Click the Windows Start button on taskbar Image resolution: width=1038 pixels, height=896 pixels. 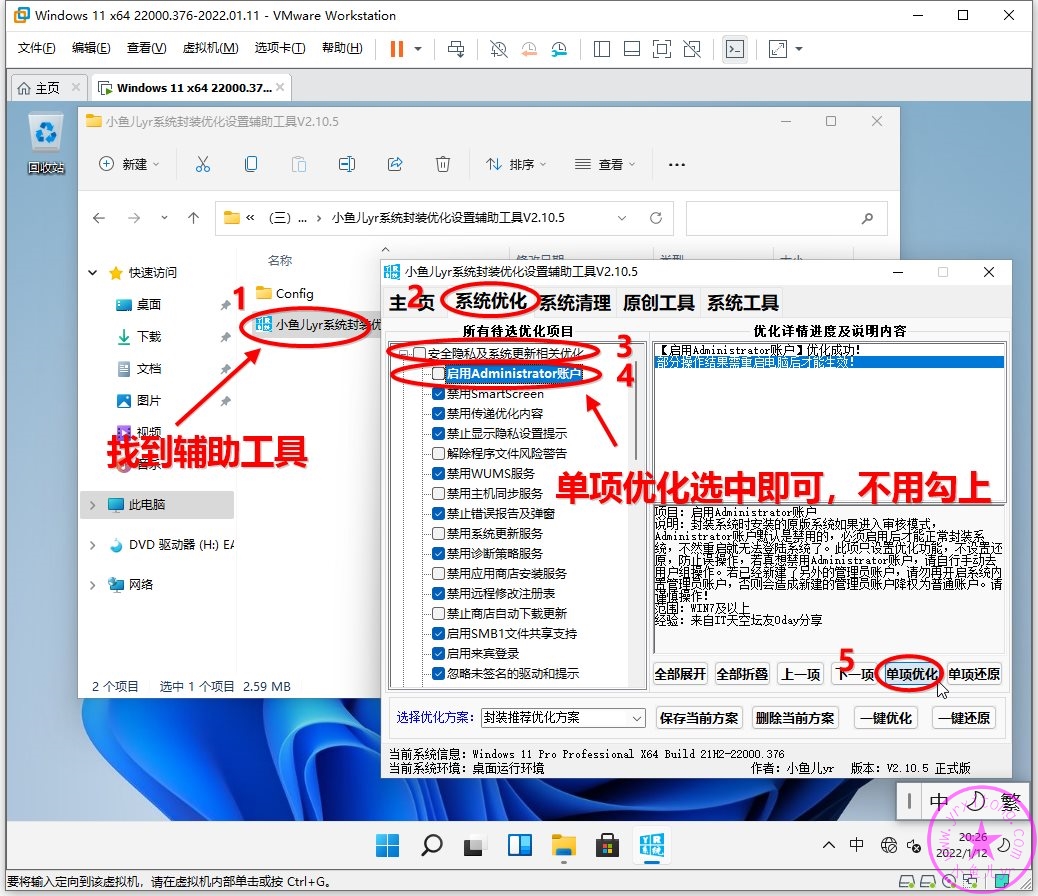click(387, 846)
